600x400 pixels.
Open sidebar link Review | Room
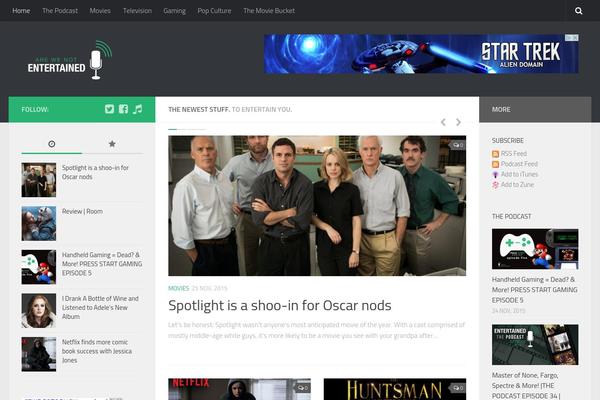[x=82, y=211]
